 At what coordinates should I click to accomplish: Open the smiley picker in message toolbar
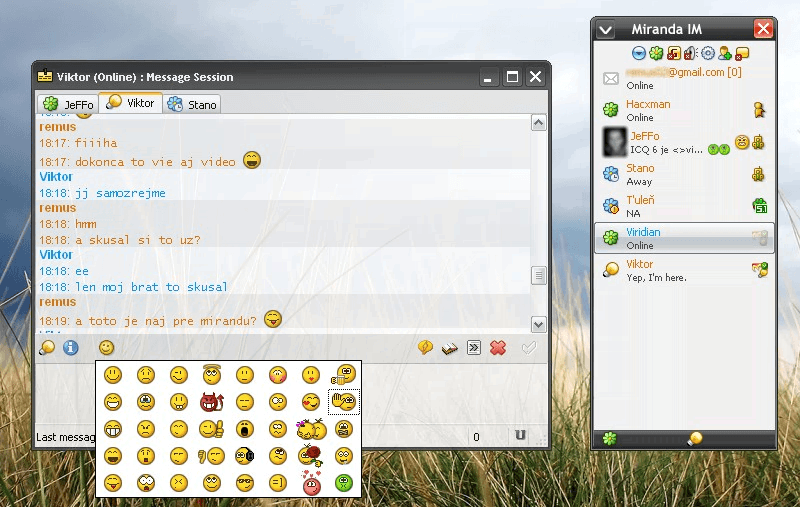(106, 348)
